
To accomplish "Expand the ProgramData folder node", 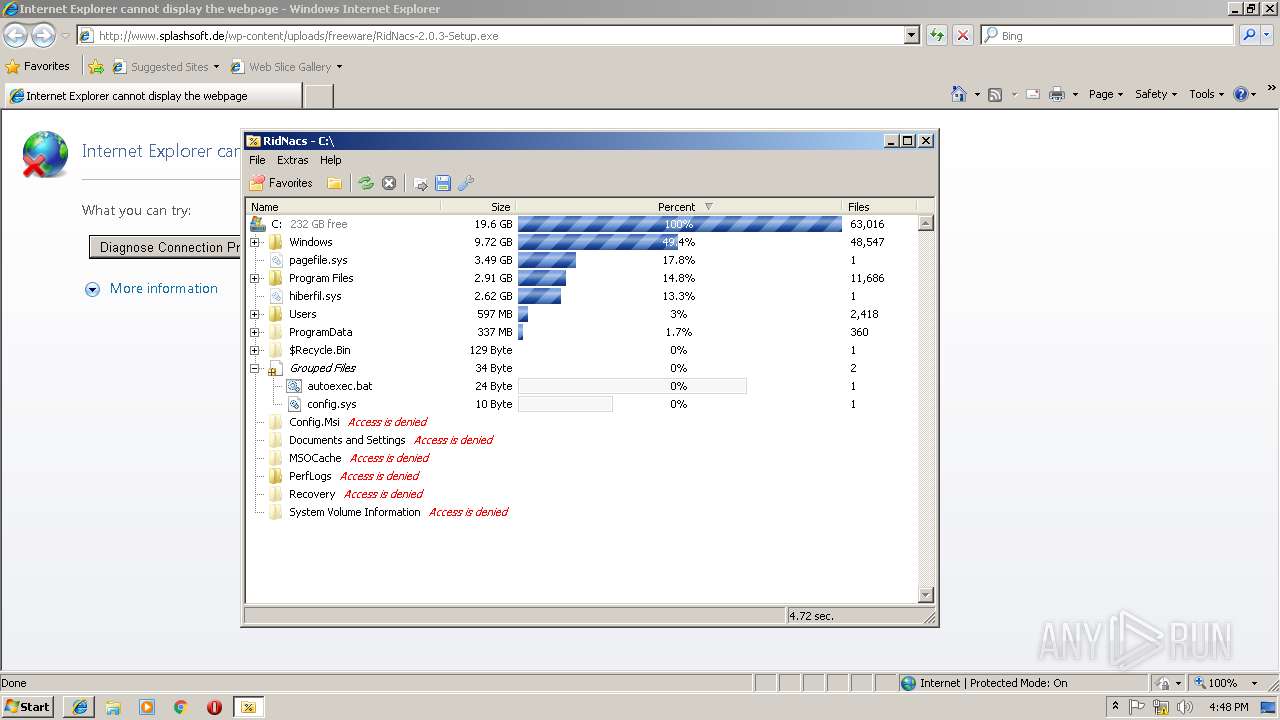I will pos(255,332).
